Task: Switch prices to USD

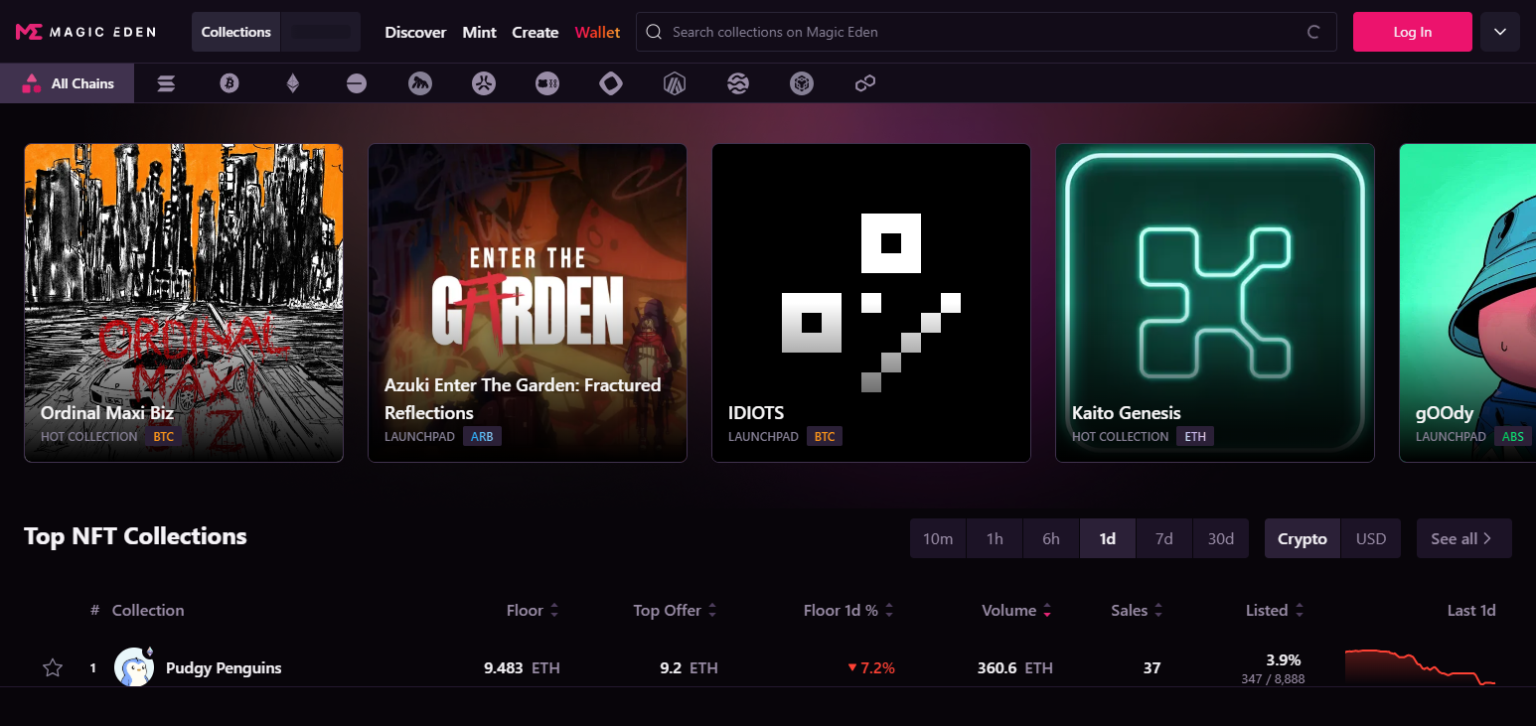Action: 1370,539
